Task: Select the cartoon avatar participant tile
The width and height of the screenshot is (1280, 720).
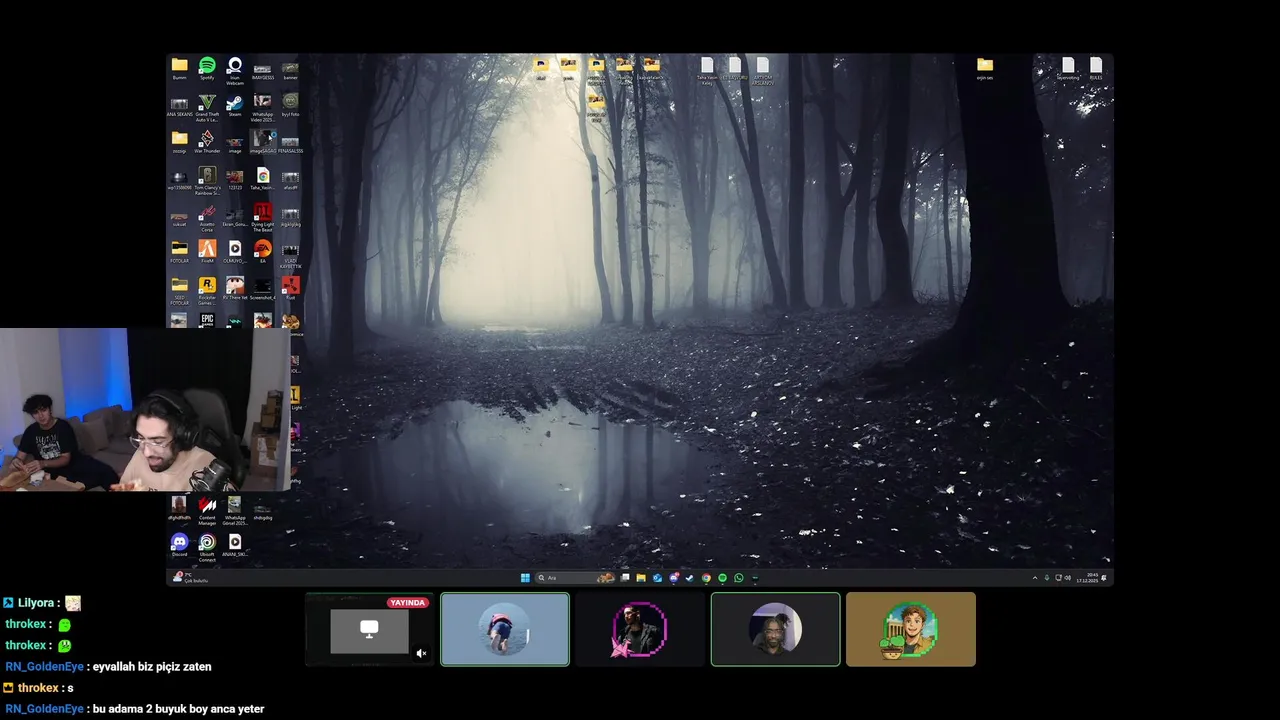Action: click(x=910, y=630)
